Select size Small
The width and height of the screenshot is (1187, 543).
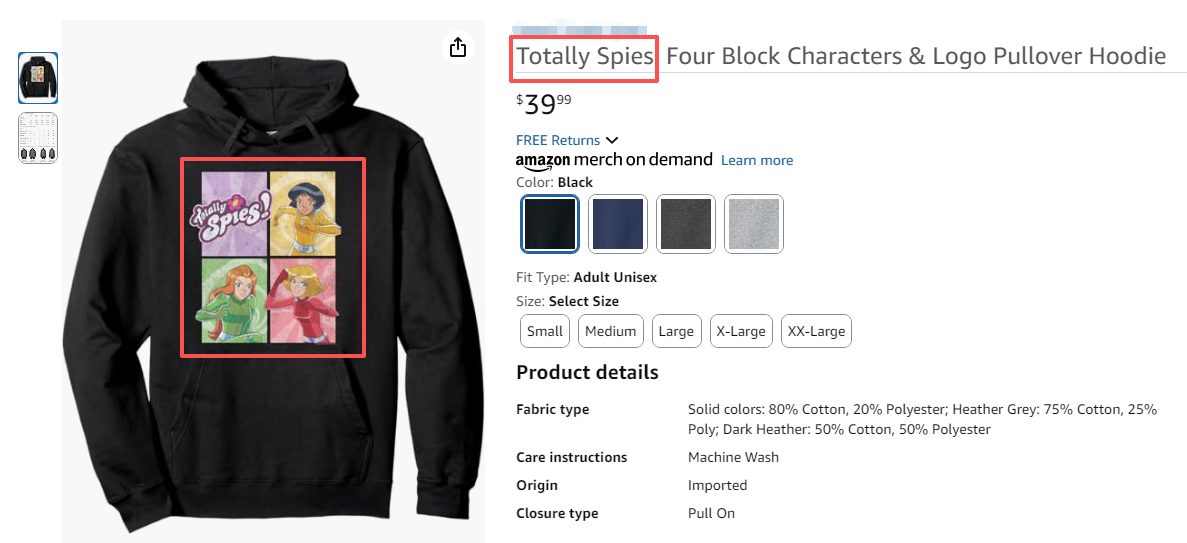click(545, 331)
